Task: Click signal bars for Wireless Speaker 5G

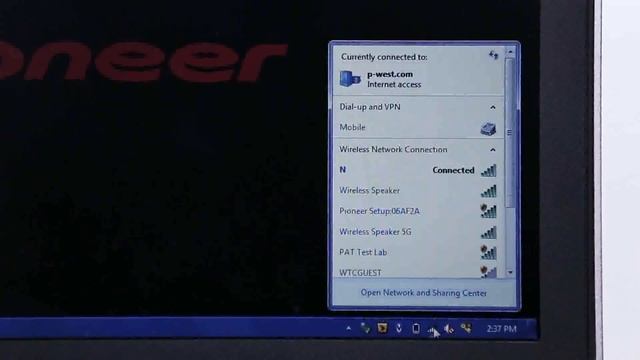Action: point(489,232)
